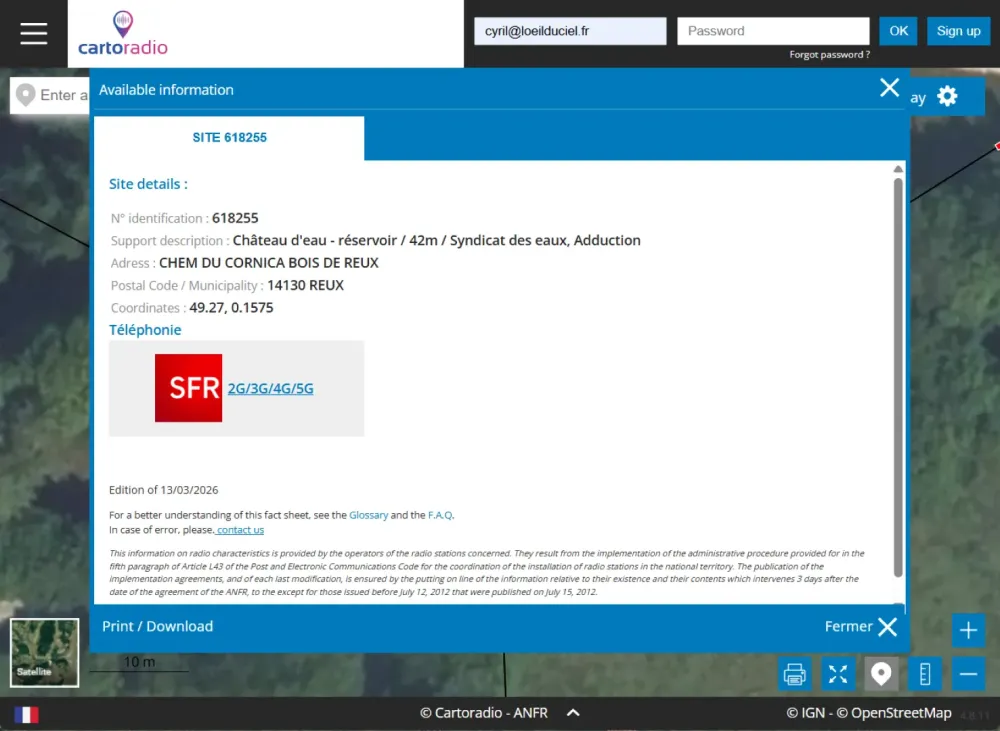
Task: Click identification number 618255
Action: (235, 218)
